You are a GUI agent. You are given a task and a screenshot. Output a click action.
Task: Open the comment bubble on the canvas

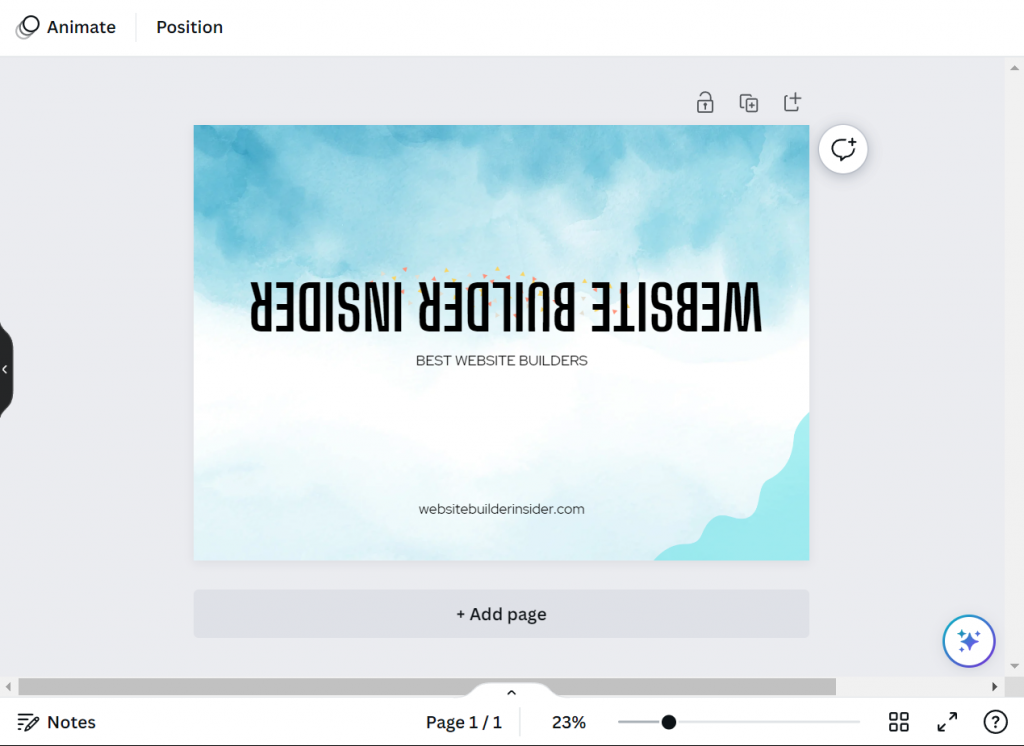click(x=843, y=148)
